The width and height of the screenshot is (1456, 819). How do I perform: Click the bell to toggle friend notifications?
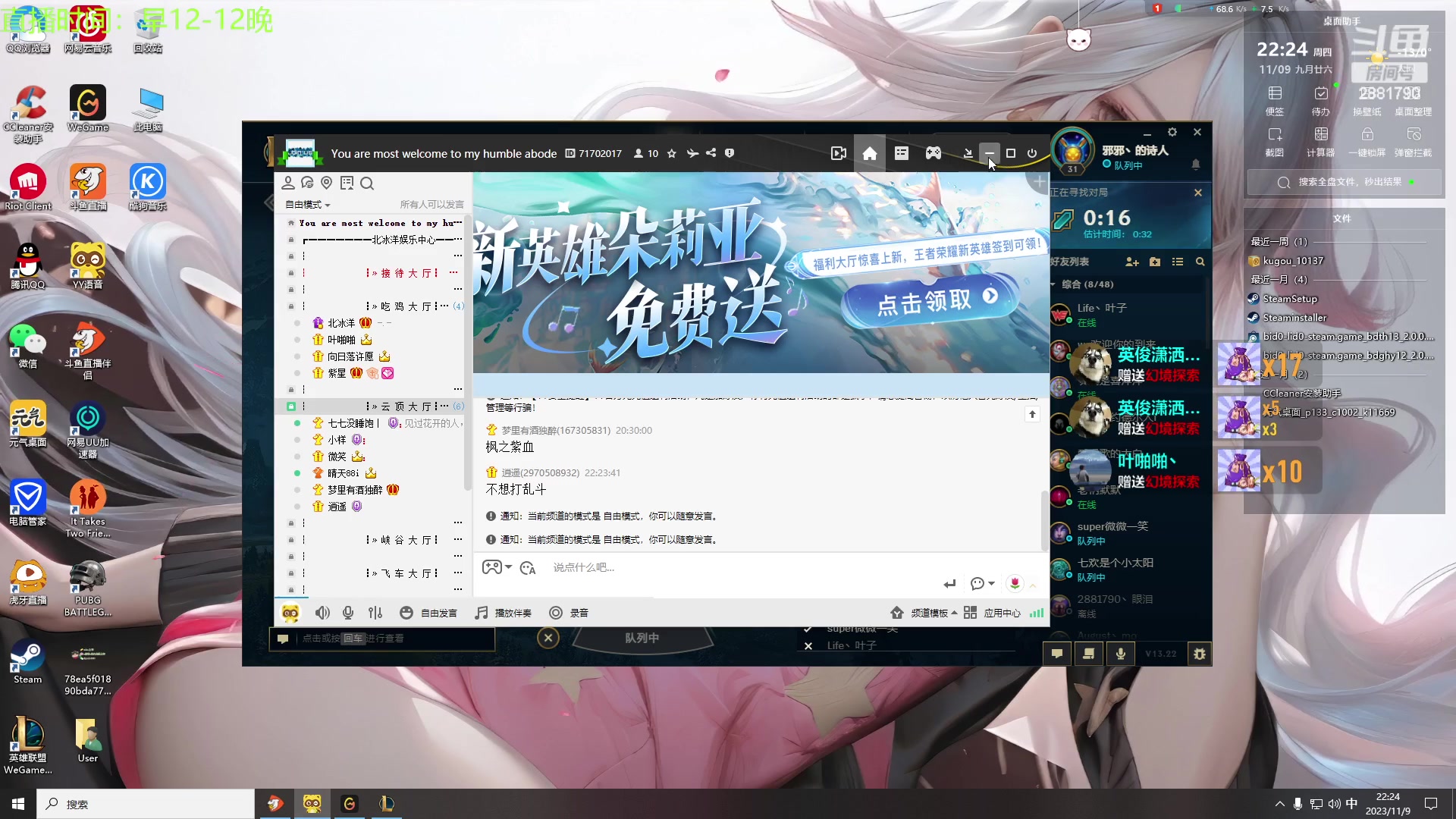tap(1196, 164)
